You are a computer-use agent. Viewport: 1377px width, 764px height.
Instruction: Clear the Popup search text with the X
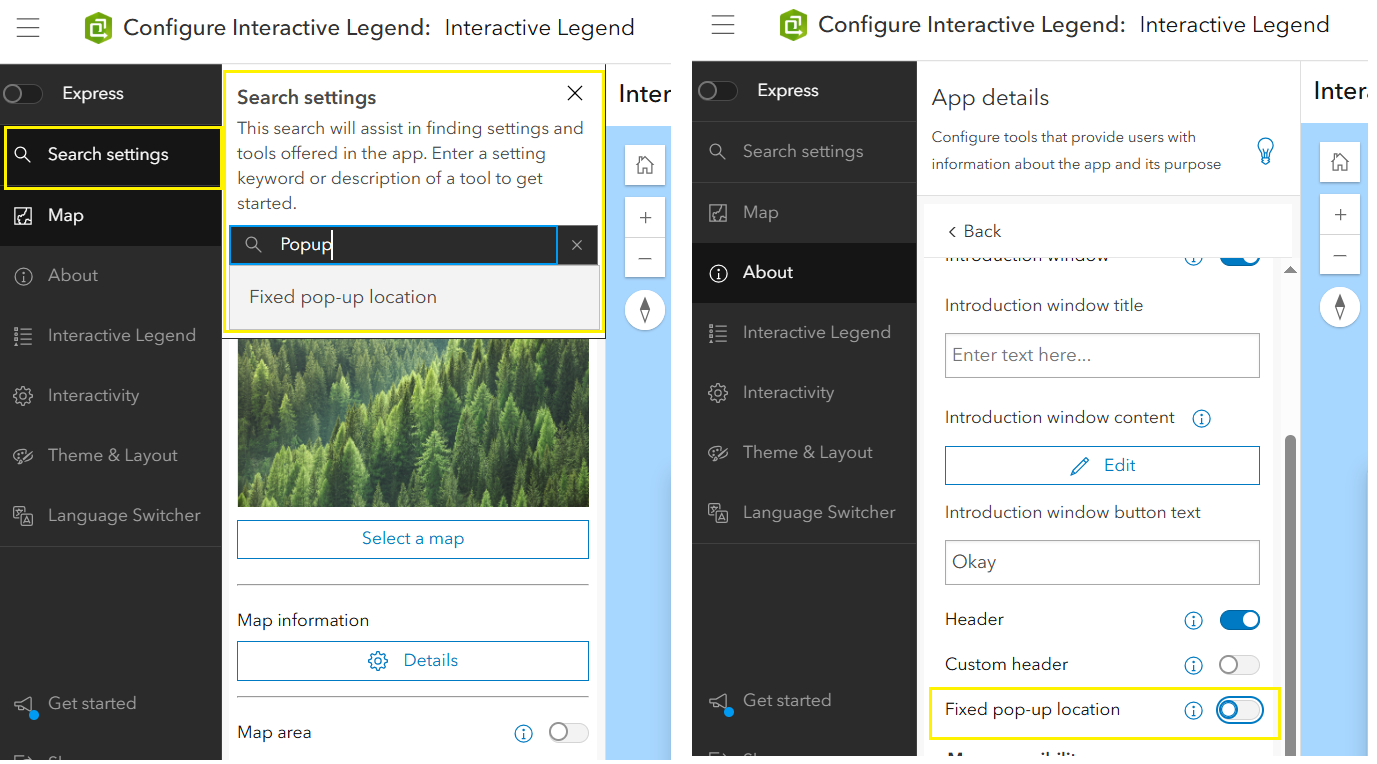coord(577,244)
